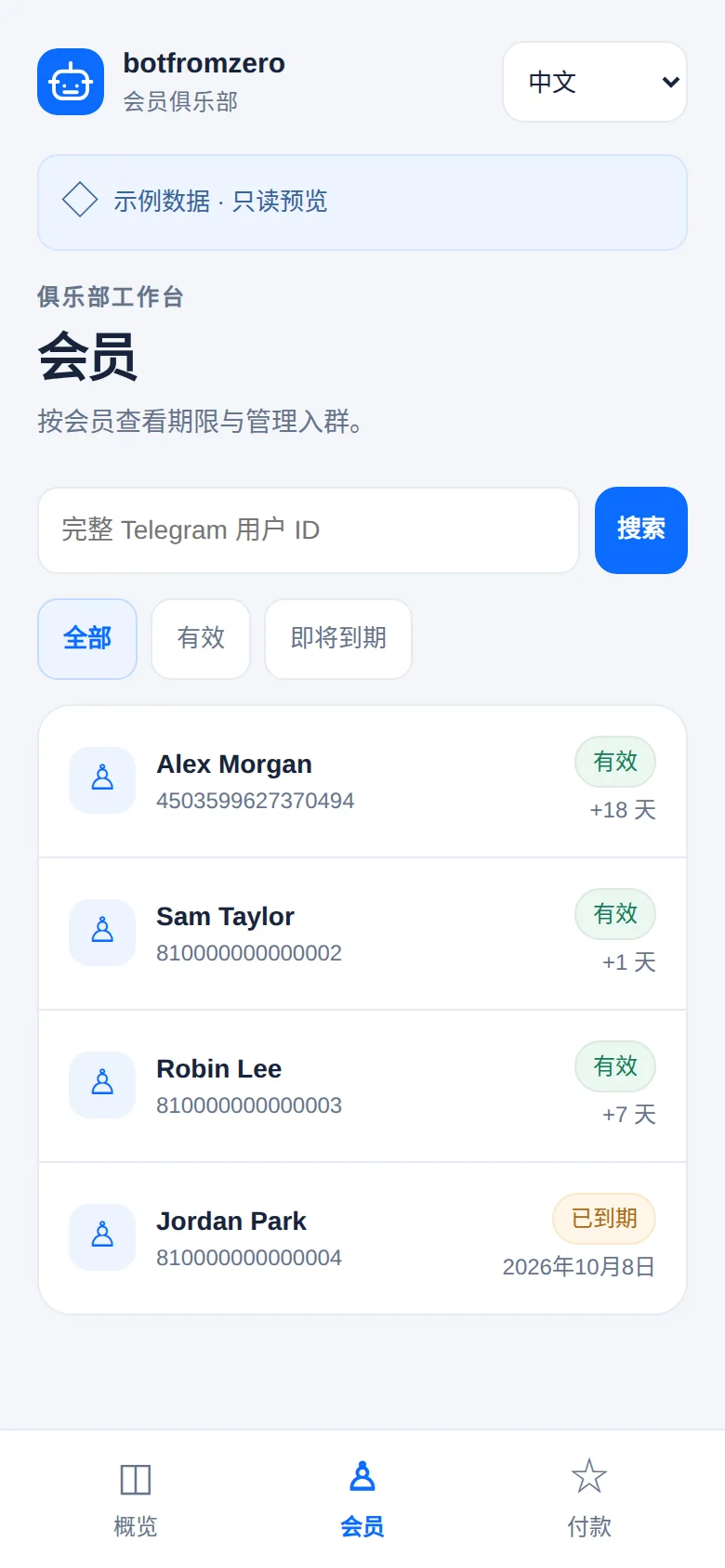Click the botfromzero robot logo icon
The image size is (725, 1568).
[x=71, y=82]
